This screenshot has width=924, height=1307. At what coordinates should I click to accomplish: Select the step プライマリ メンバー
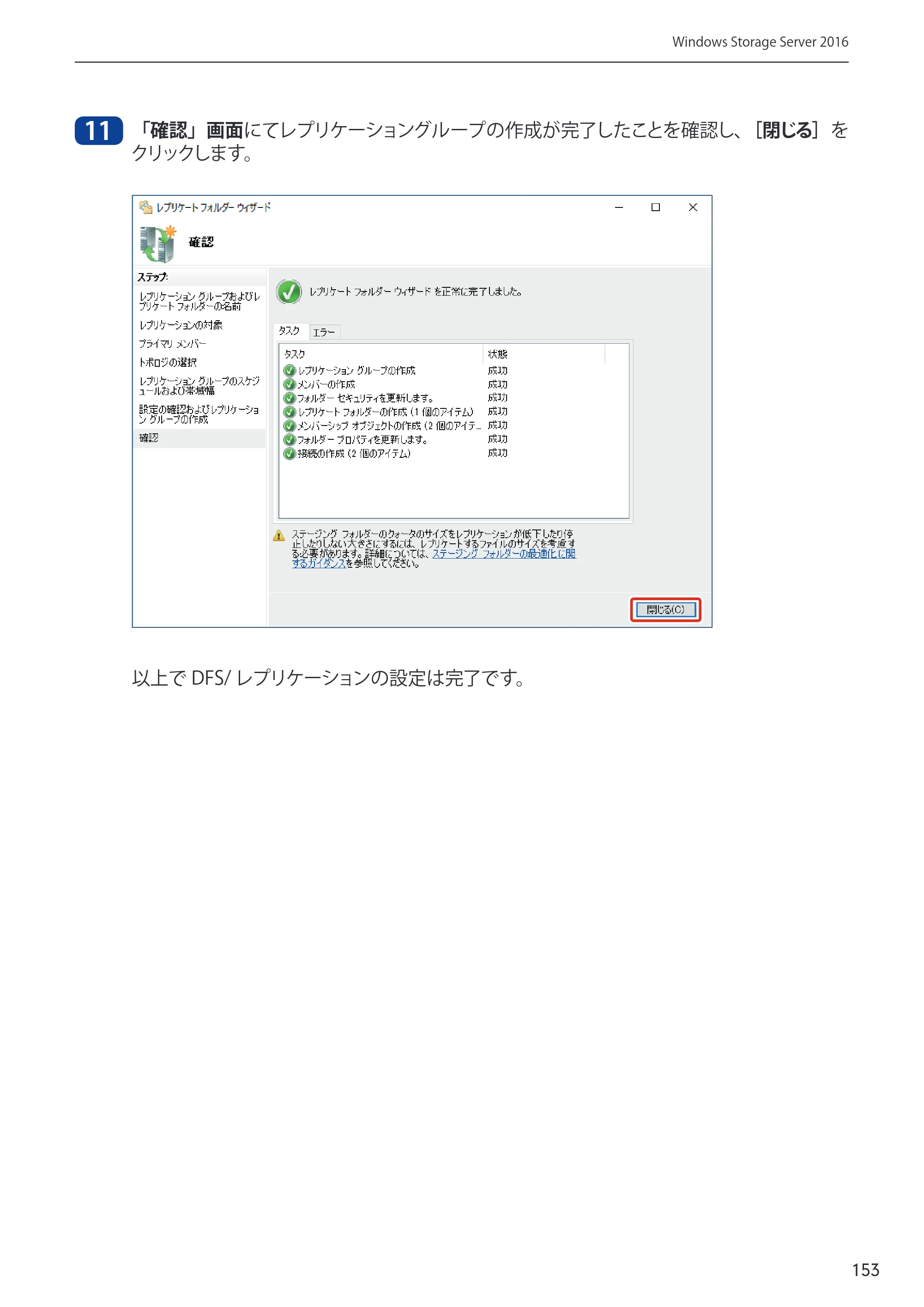[x=172, y=344]
